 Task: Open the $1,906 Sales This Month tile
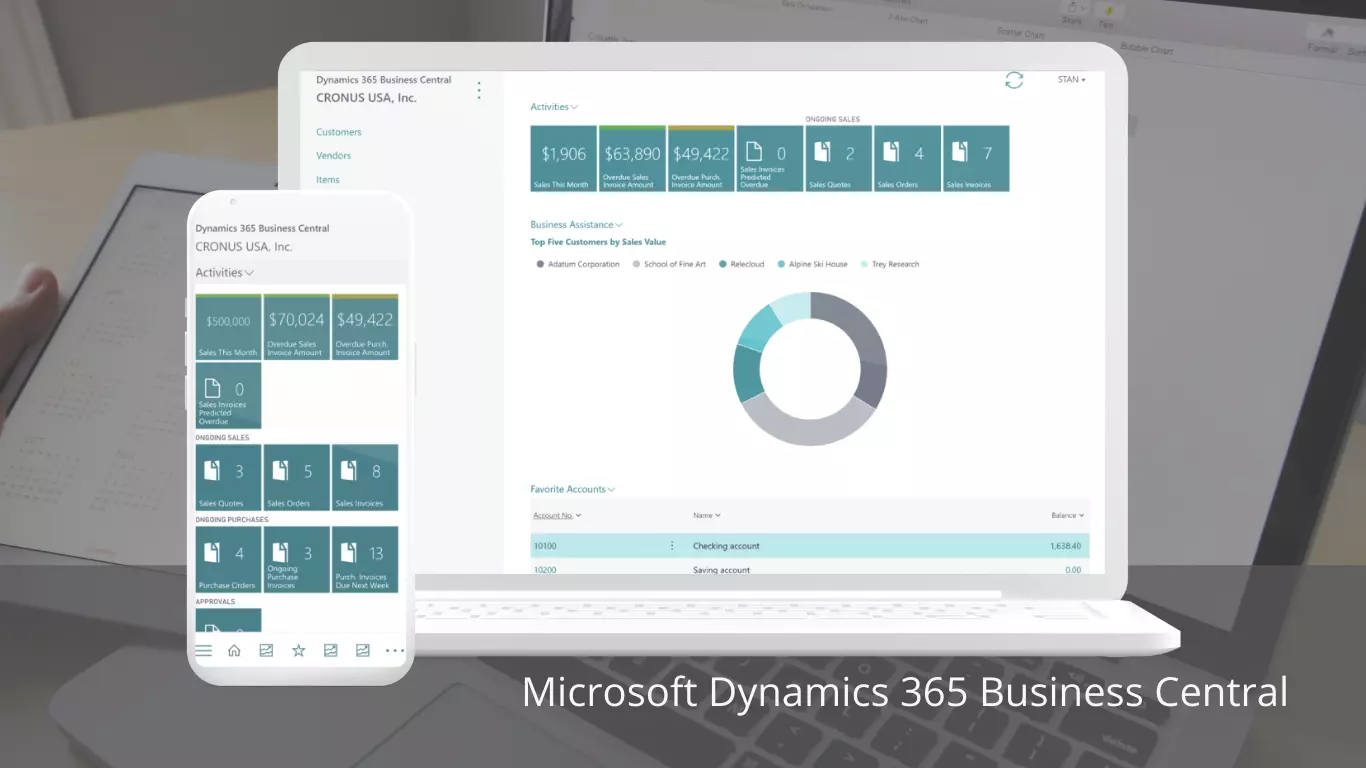[564, 158]
